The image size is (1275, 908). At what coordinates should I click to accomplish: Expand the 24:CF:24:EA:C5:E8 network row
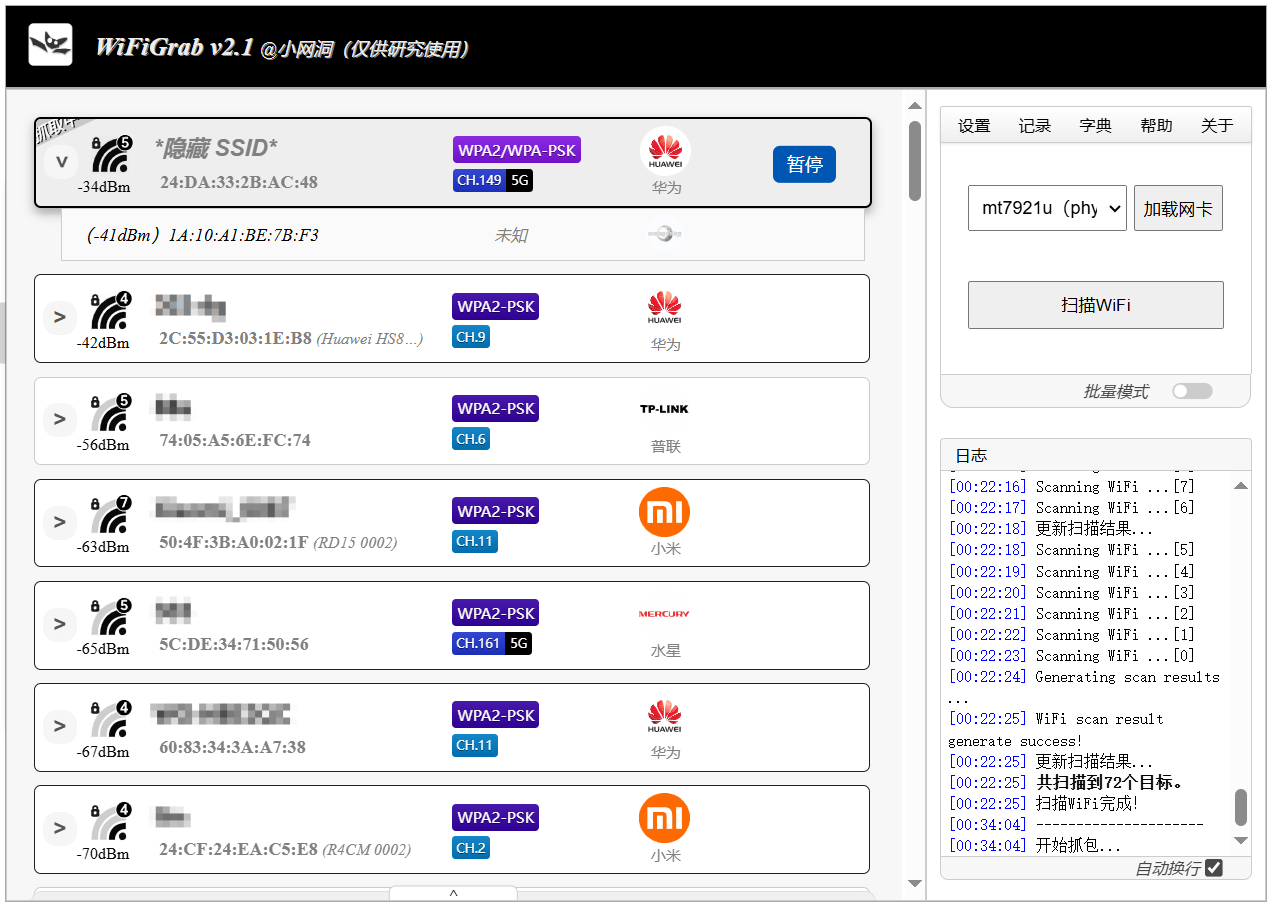coord(60,828)
